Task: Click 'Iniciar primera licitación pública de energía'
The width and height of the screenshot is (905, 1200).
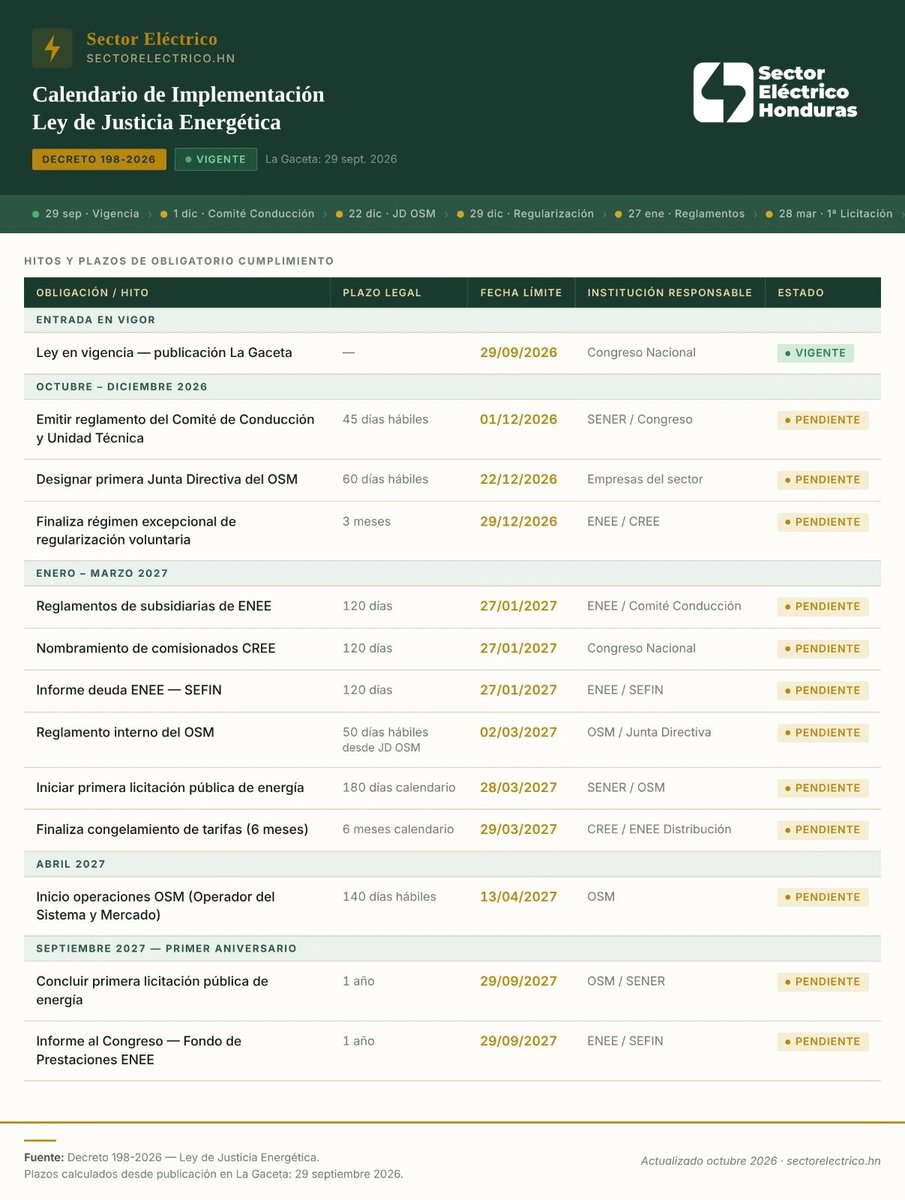Action: point(170,787)
